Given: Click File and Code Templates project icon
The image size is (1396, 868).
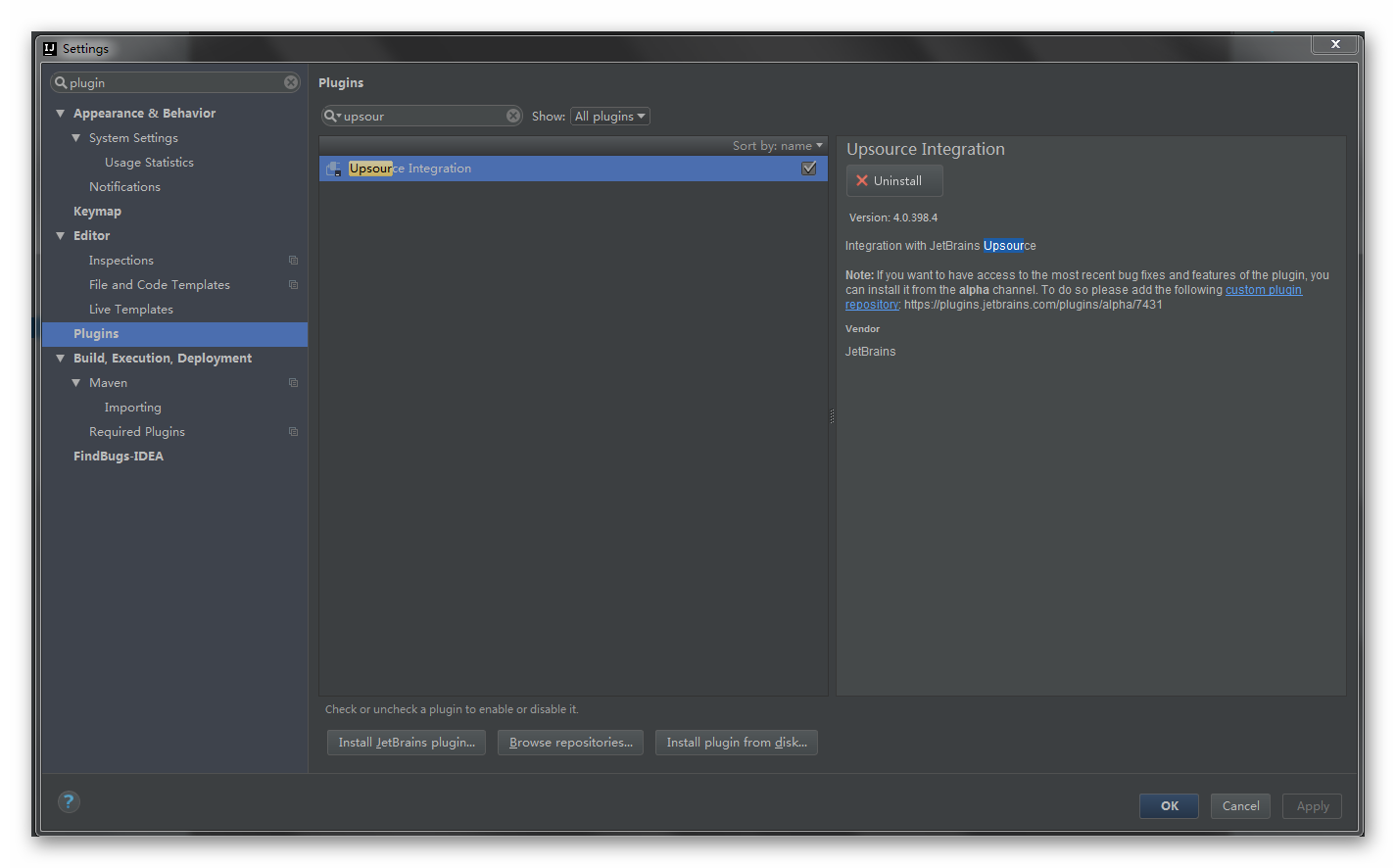Looking at the screenshot, I should (293, 285).
